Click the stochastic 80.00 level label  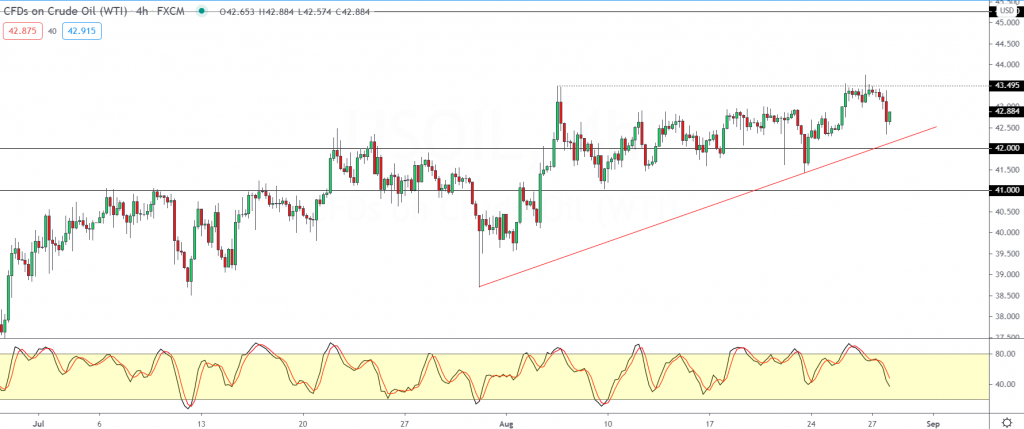(1003, 354)
